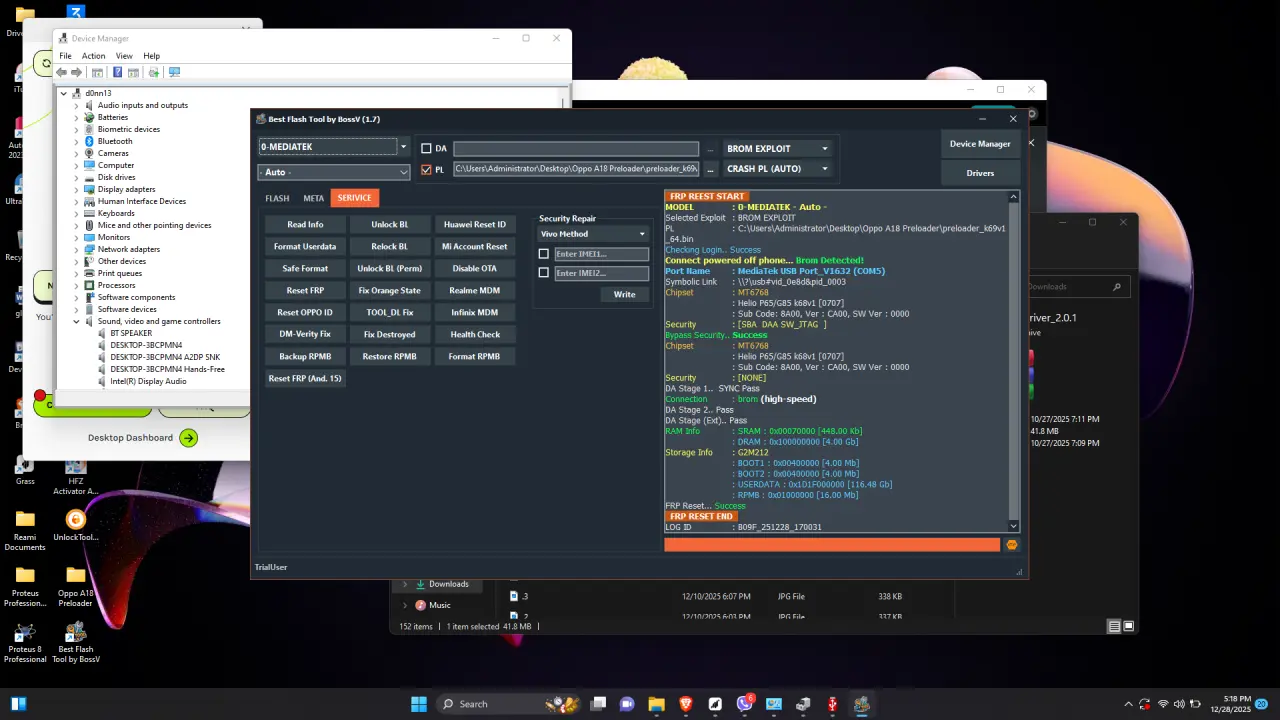Open the Reami Documents desktop folder

pyautogui.click(x=25, y=530)
